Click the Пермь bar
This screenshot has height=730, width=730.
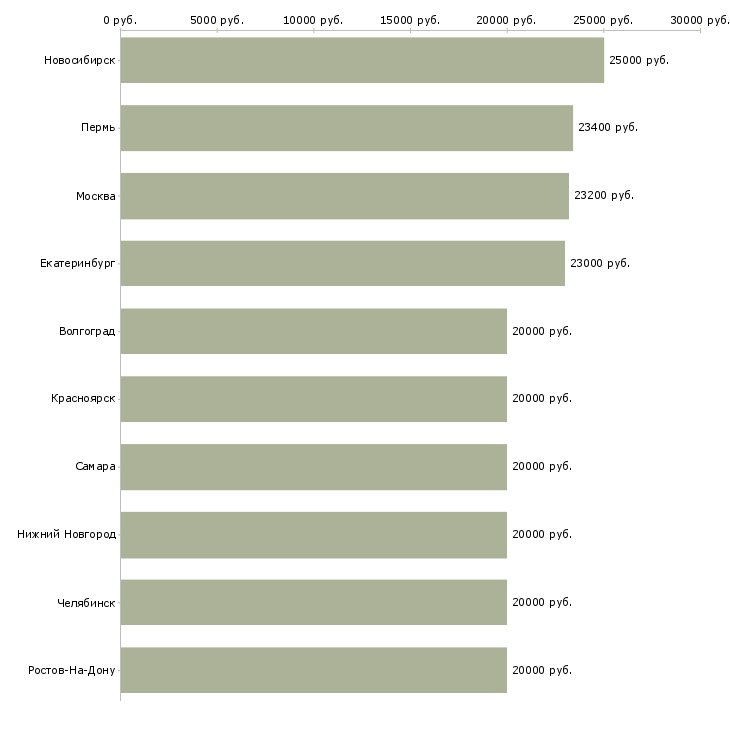[x=346, y=128]
